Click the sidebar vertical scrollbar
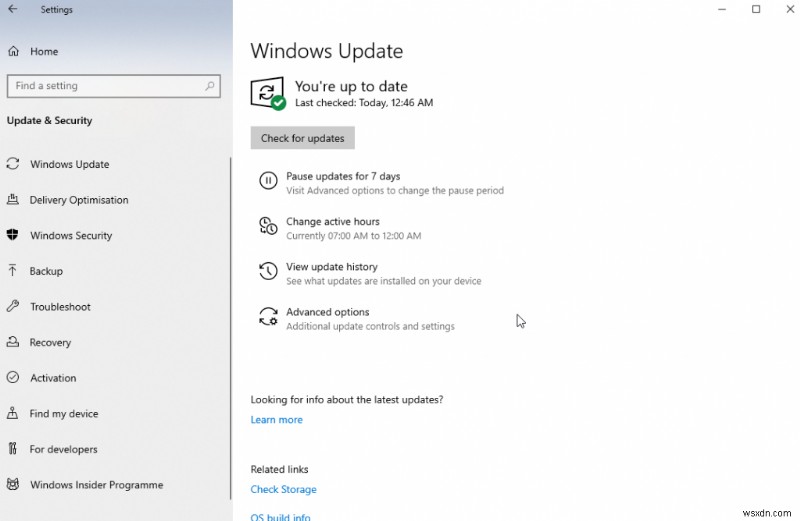Image resolution: width=800 pixels, height=521 pixels. click(231, 327)
